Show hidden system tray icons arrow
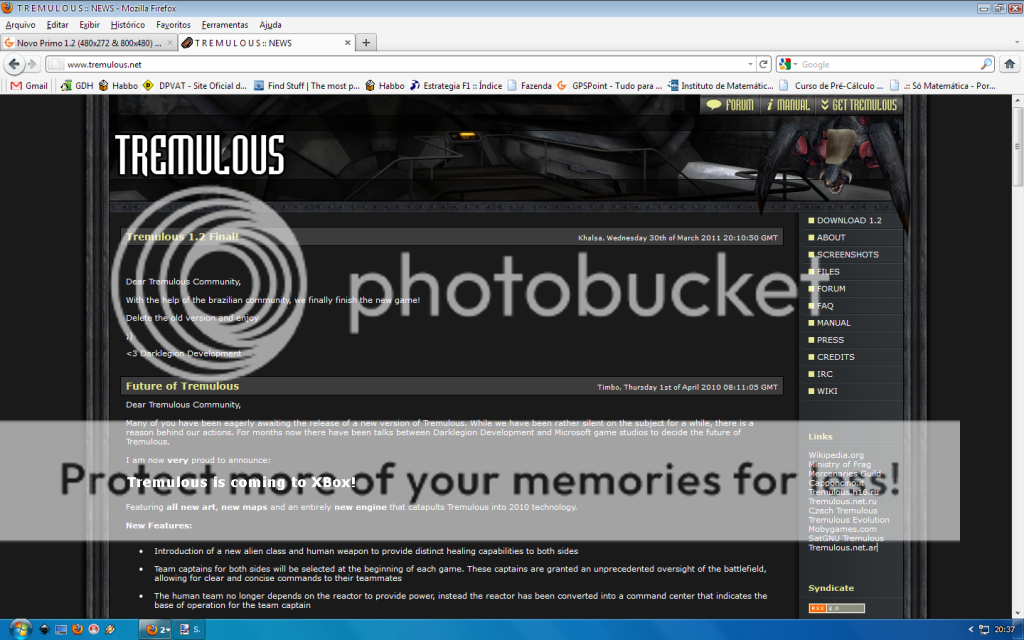The height and width of the screenshot is (640, 1024). [970, 630]
